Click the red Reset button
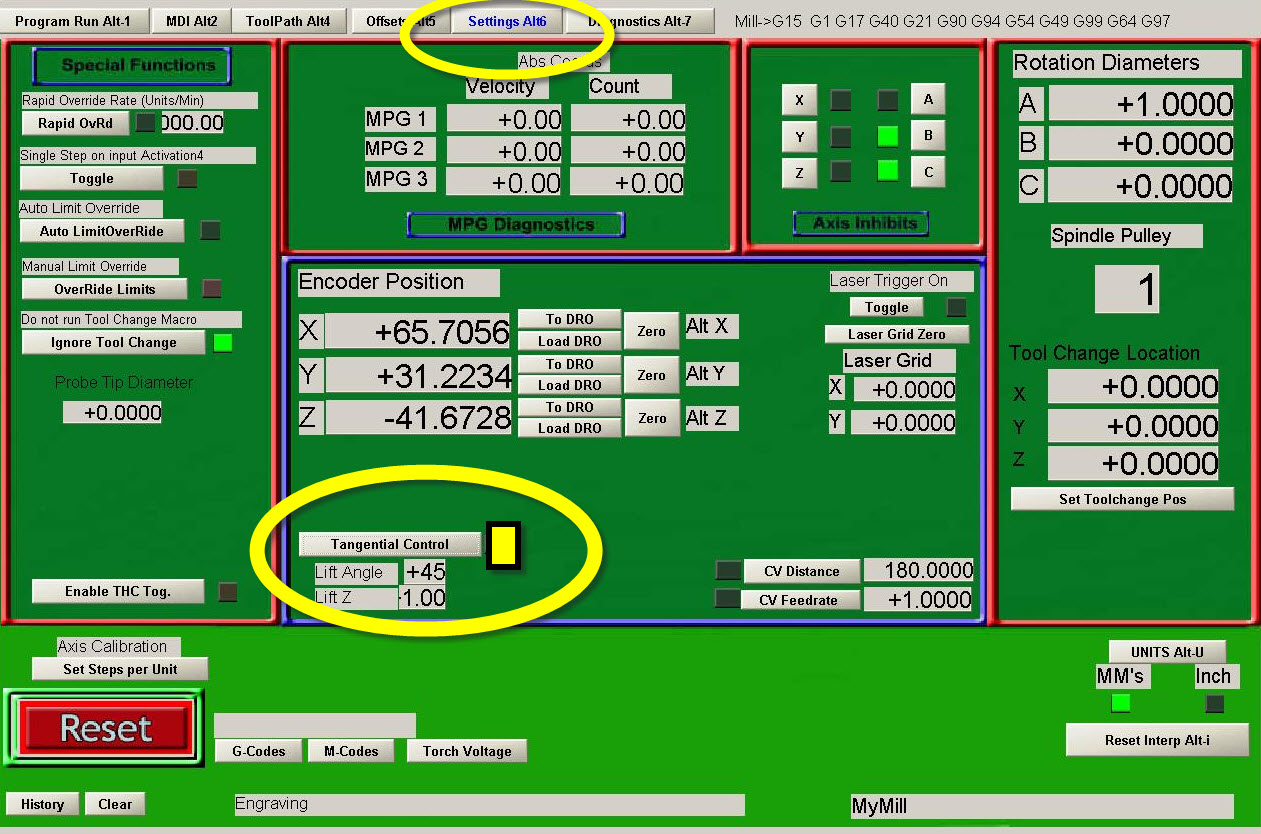The width and height of the screenshot is (1261, 834). point(105,728)
